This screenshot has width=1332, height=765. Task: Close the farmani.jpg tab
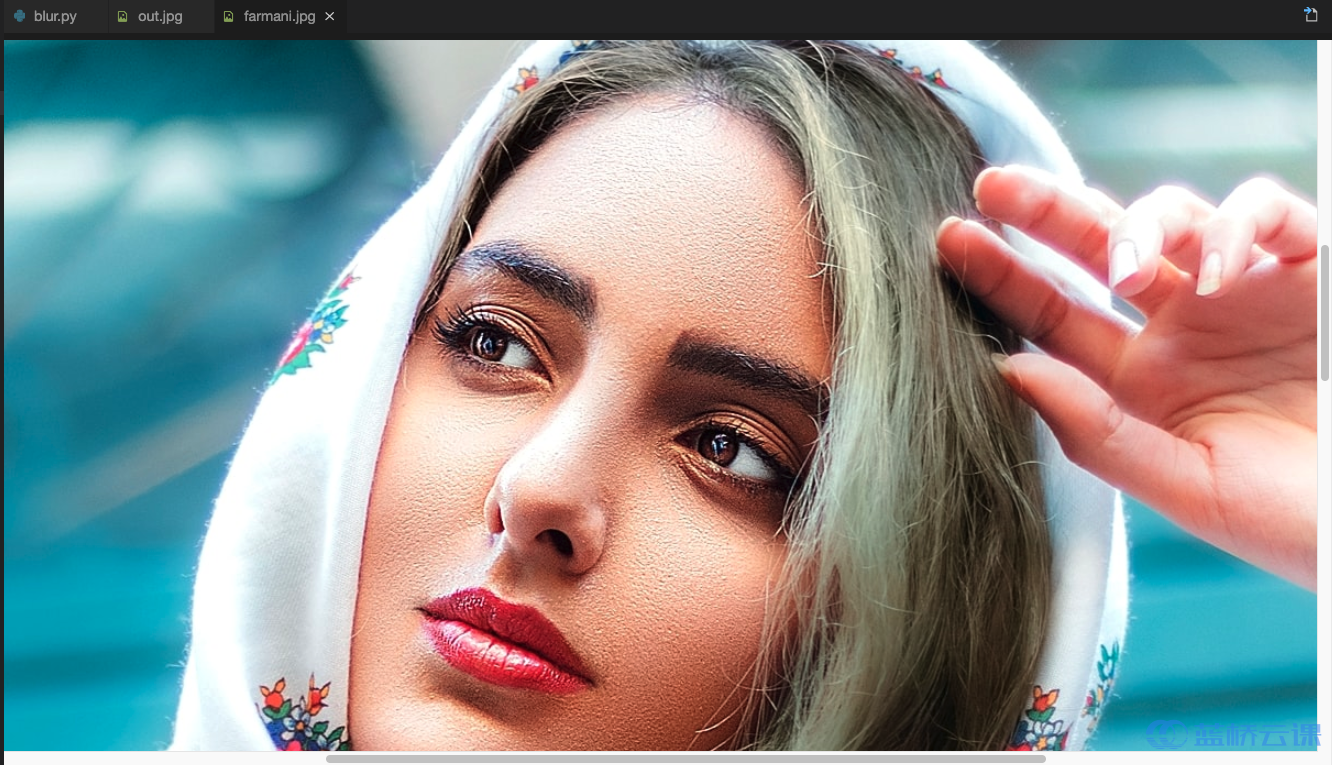(x=330, y=17)
